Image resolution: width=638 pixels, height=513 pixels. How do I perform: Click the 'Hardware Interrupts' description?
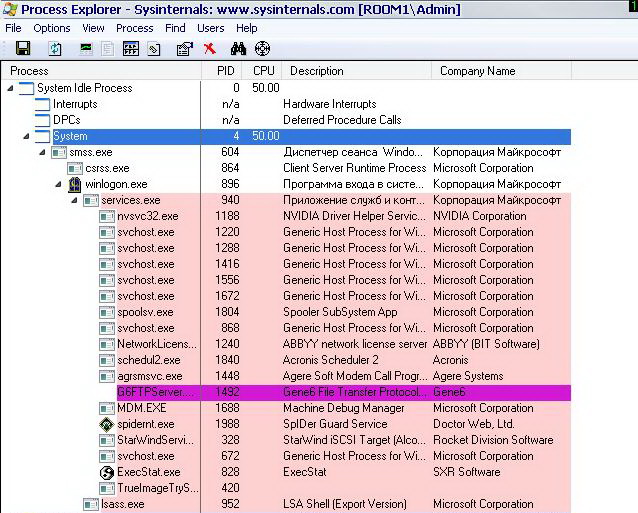coord(330,104)
